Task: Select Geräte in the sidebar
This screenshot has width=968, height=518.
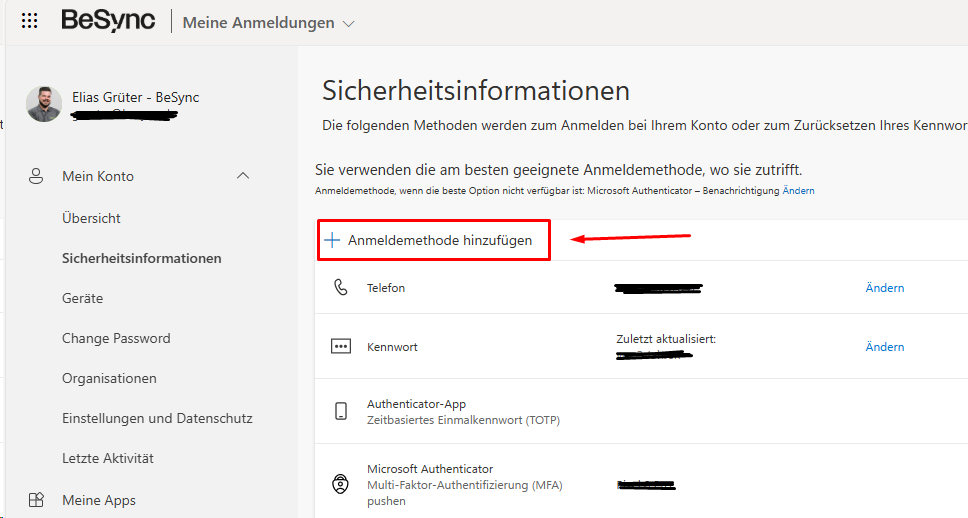Action: click(x=82, y=298)
